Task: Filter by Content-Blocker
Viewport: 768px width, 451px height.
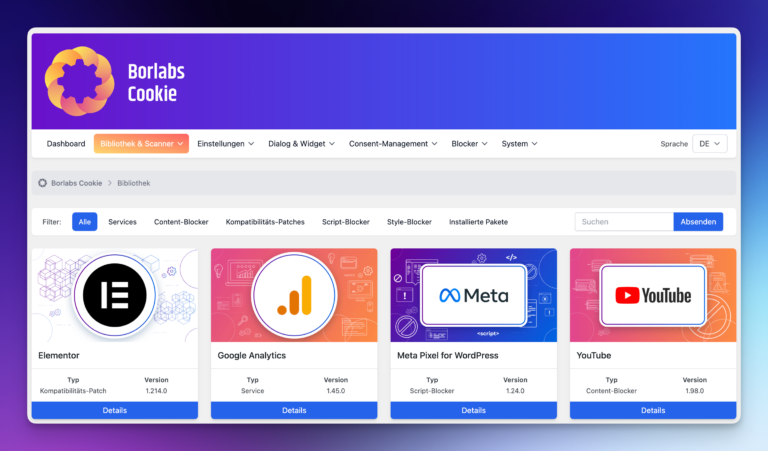Action: point(181,222)
